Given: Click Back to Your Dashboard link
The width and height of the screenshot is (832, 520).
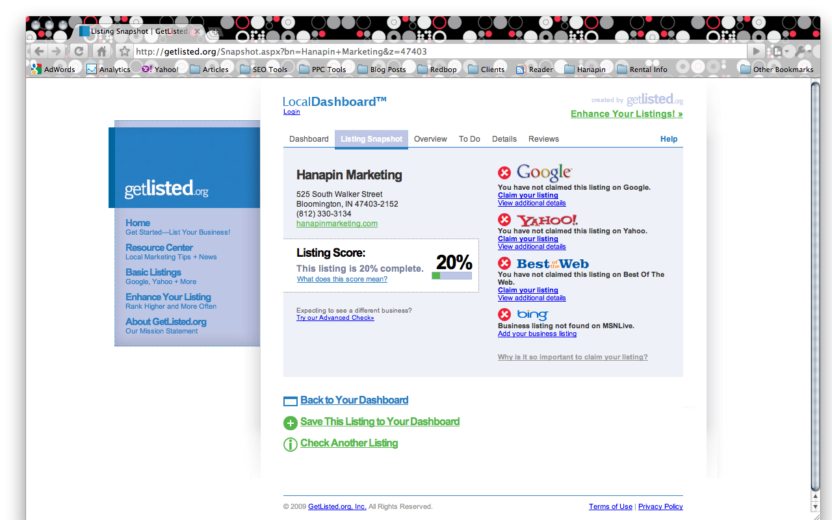Looking at the screenshot, I should (x=354, y=400).
